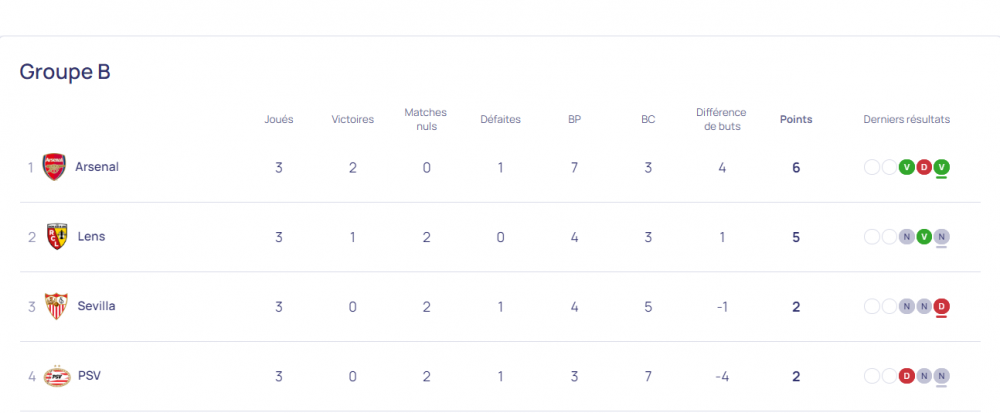The height and width of the screenshot is (413, 1000).
Task: Click the PSV club crest
Action: pyautogui.click(x=56, y=376)
